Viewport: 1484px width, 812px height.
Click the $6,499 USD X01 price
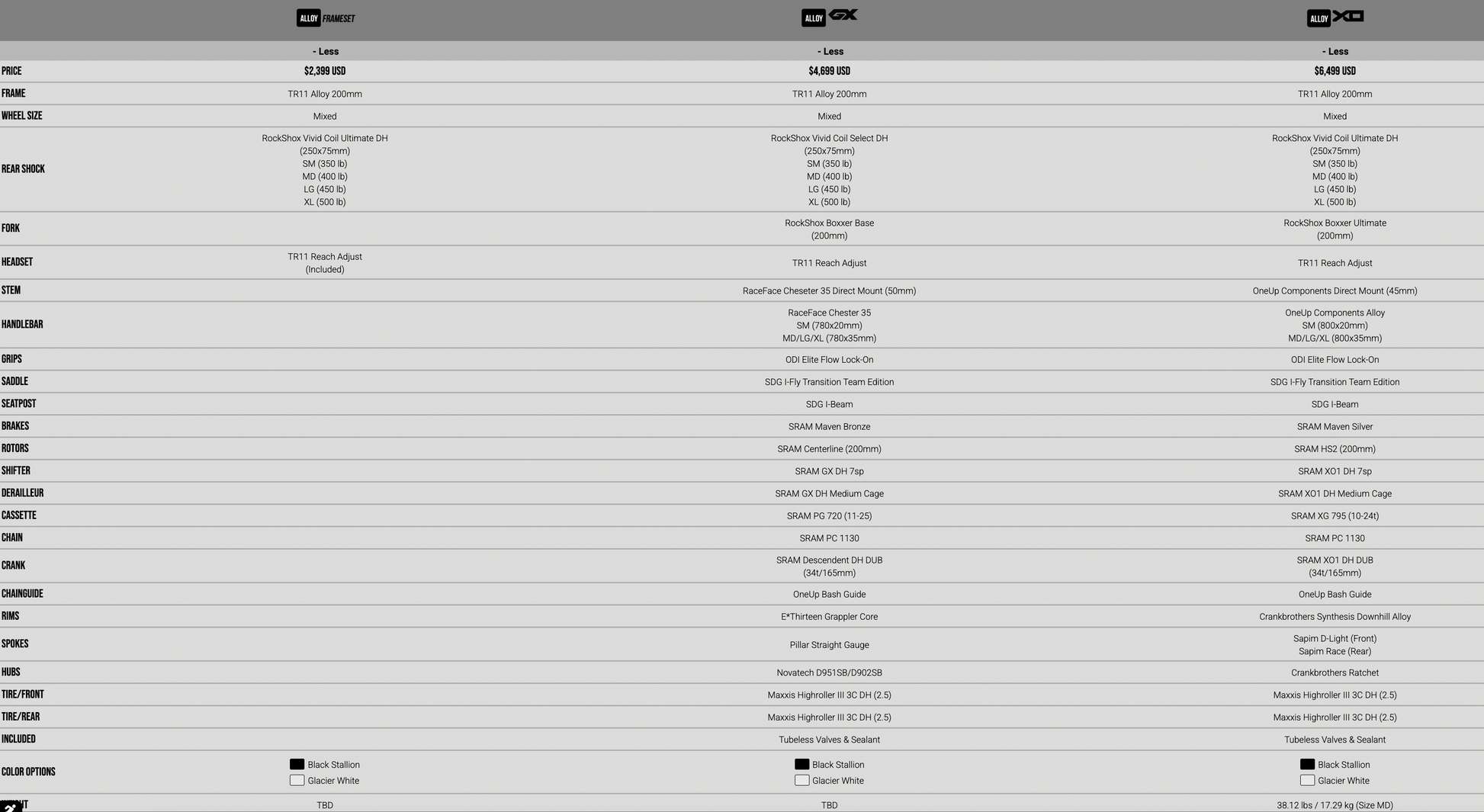click(x=1335, y=71)
